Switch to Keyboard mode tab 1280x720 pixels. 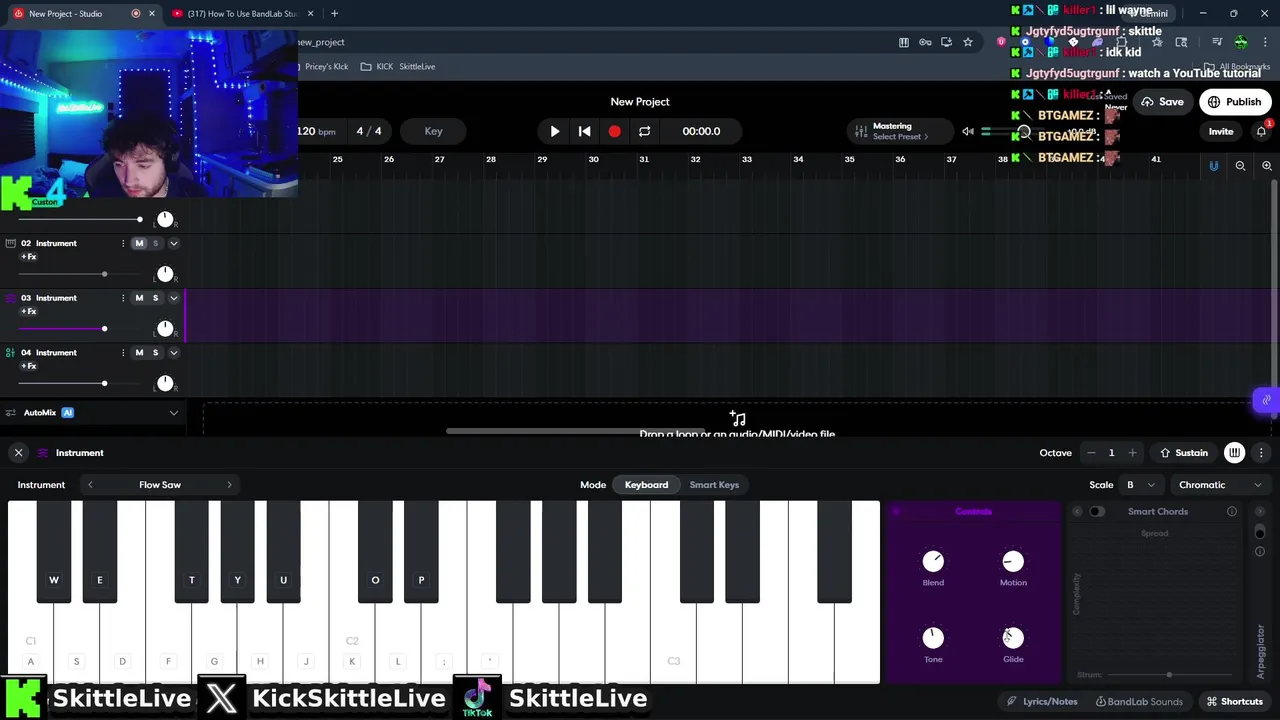tap(646, 485)
